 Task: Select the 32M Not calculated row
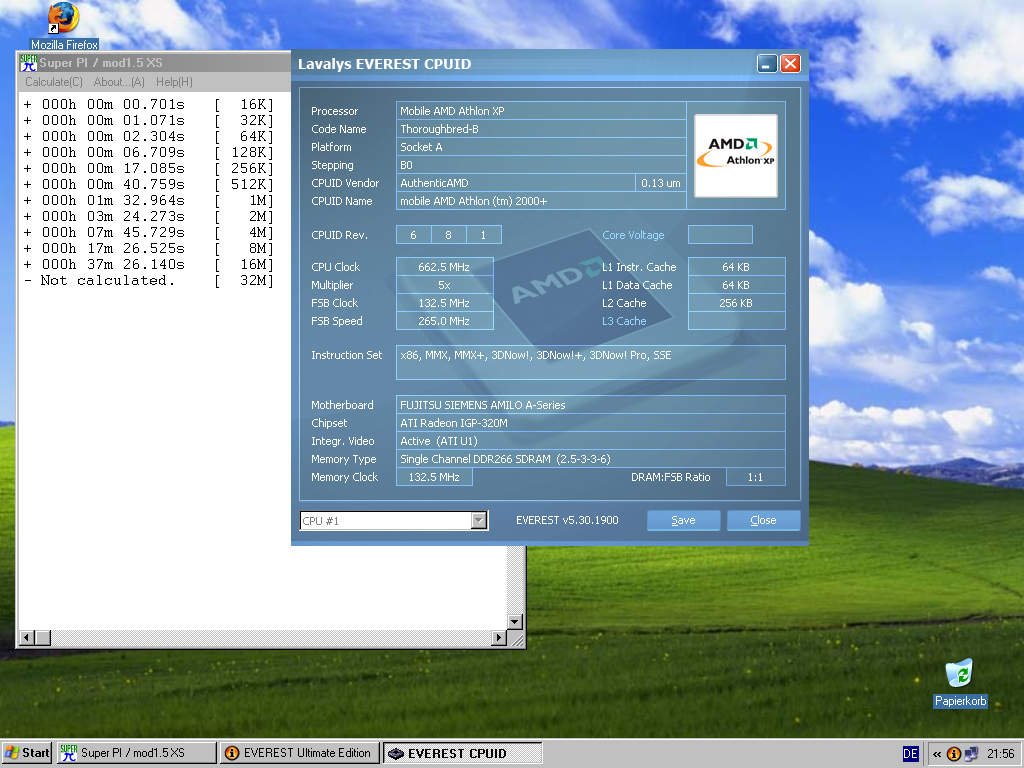[148, 281]
